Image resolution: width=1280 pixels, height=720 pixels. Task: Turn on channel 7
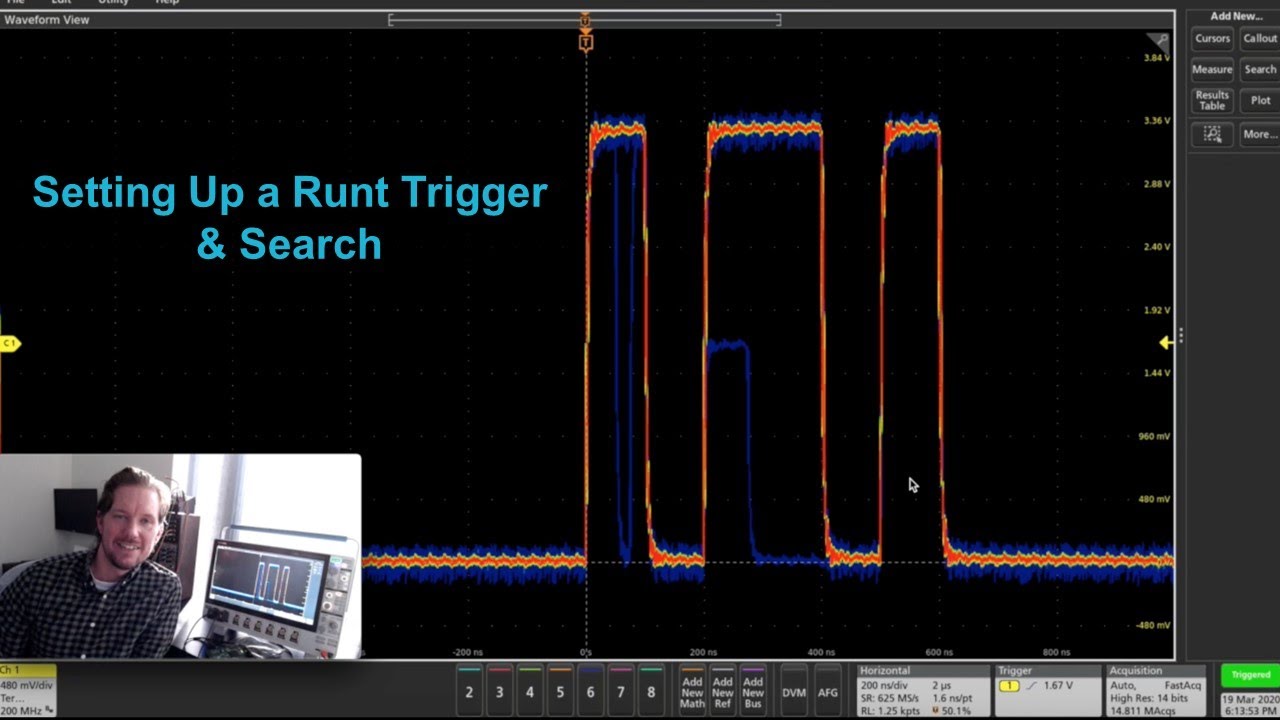click(x=621, y=688)
